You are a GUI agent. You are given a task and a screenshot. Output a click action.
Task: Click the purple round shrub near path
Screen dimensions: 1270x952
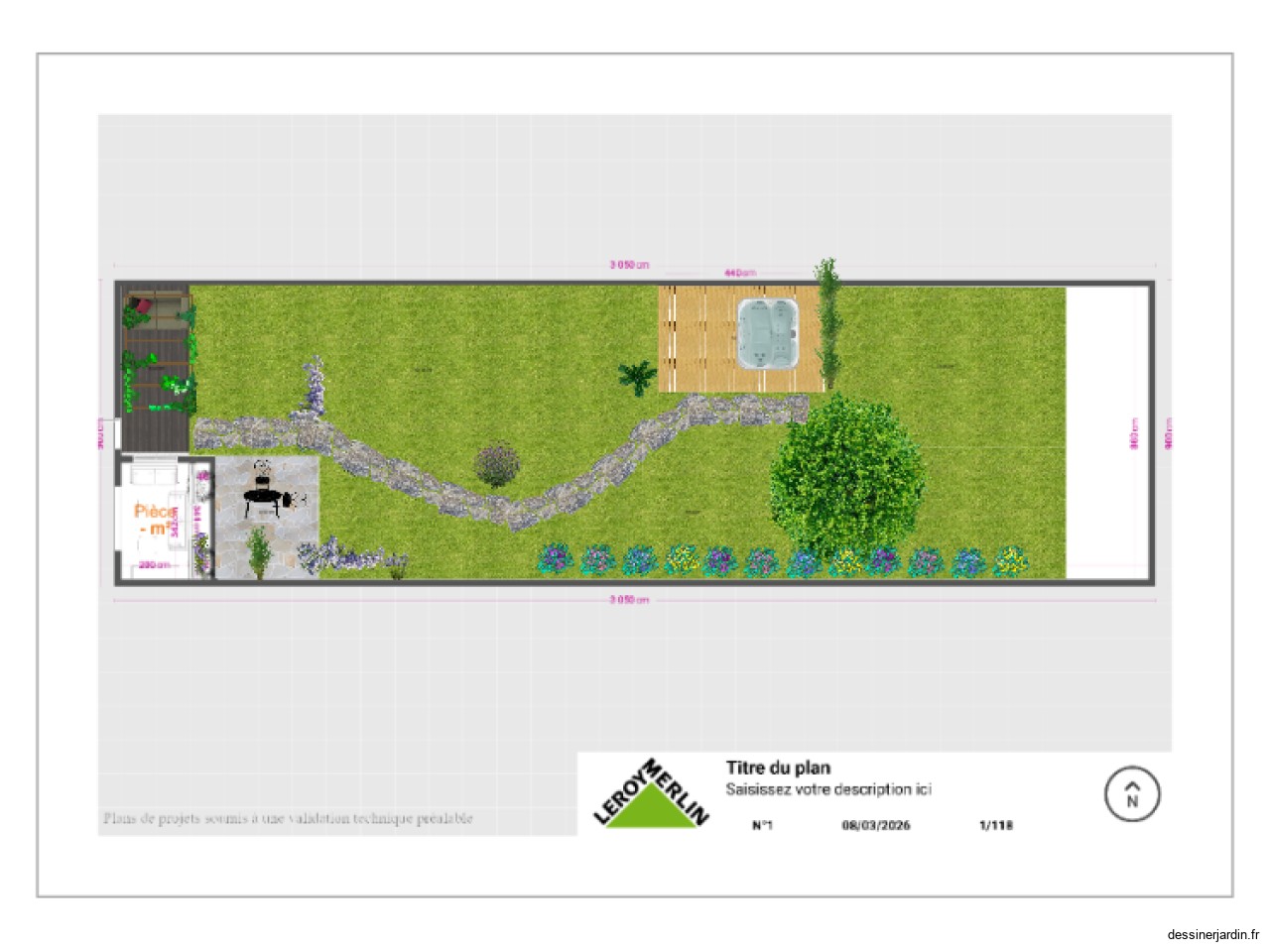point(497,464)
